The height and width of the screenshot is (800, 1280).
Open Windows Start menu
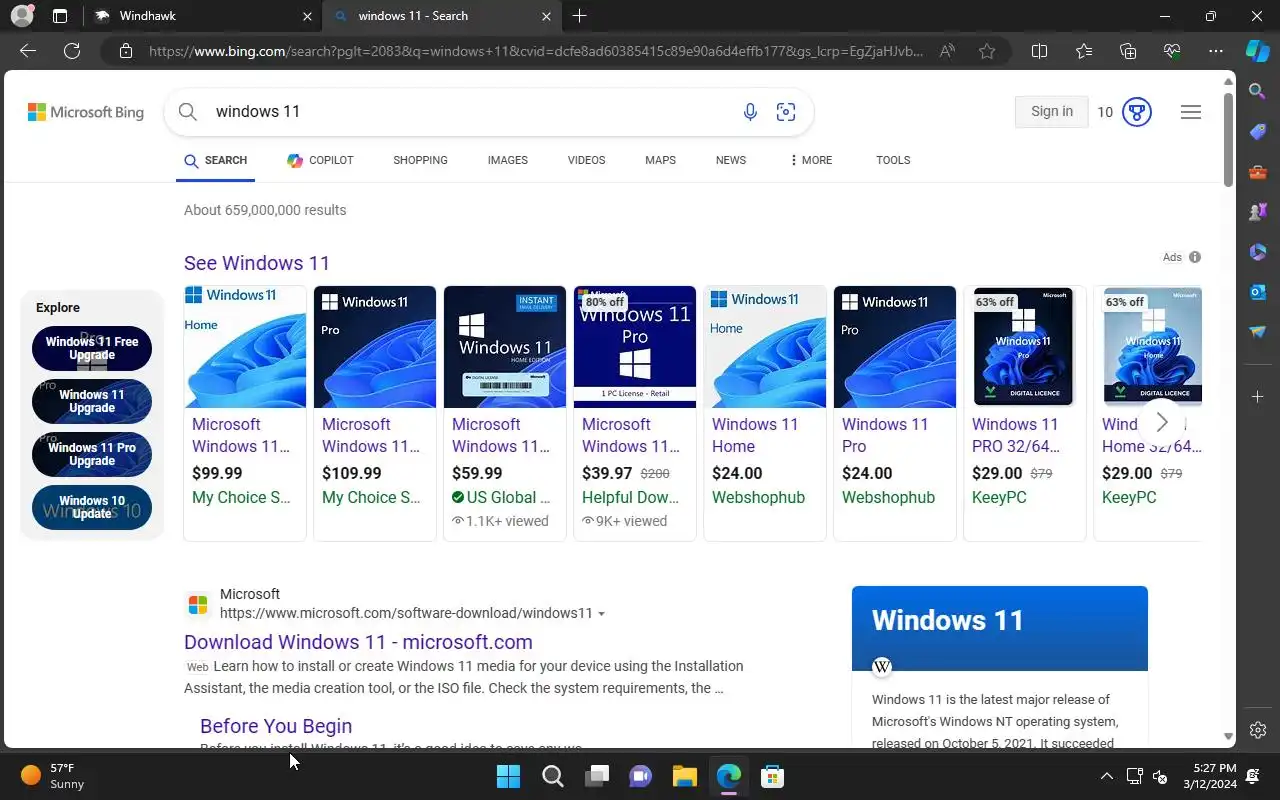point(508,776)
